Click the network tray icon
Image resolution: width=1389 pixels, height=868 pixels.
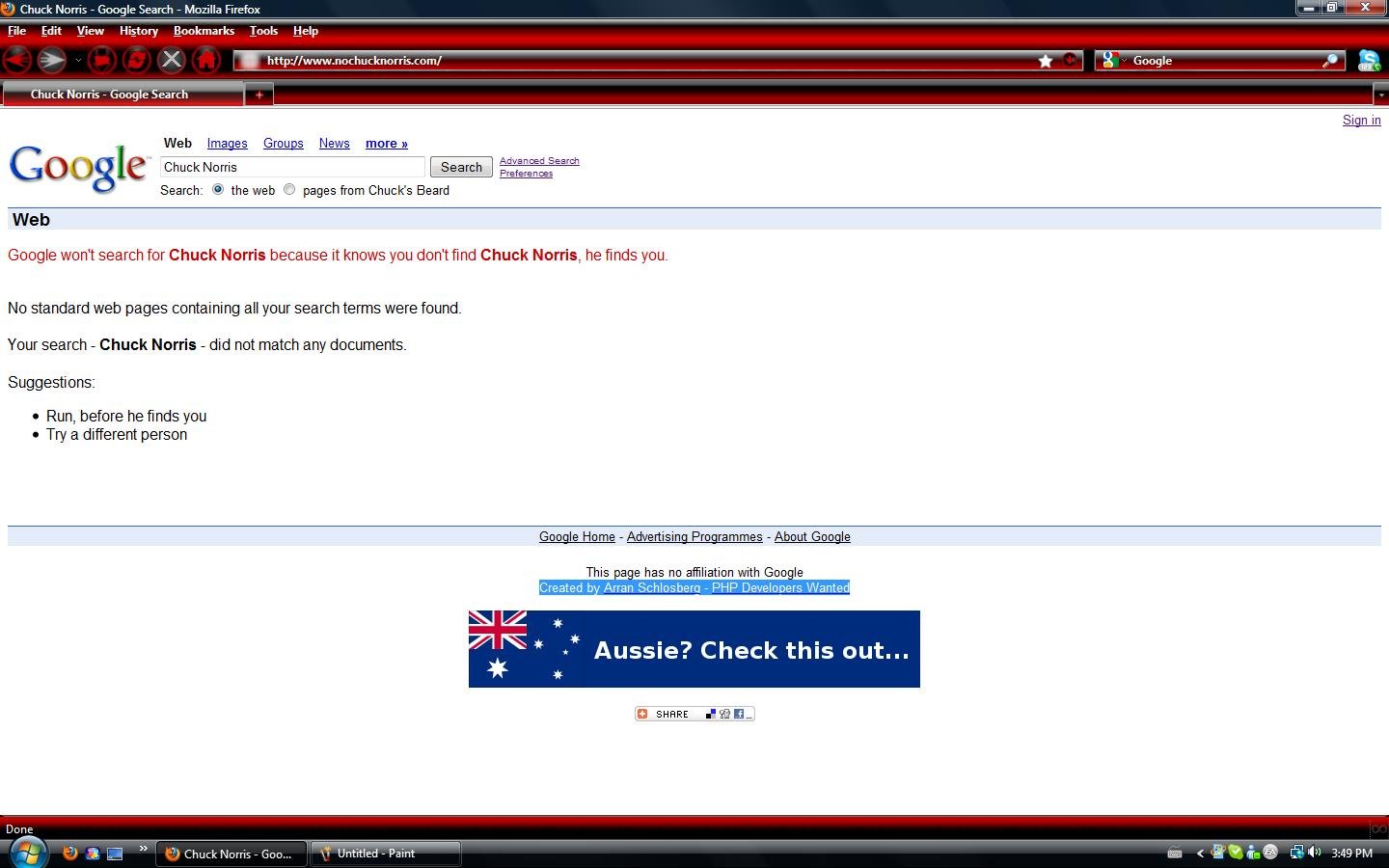pos(1297,853)
